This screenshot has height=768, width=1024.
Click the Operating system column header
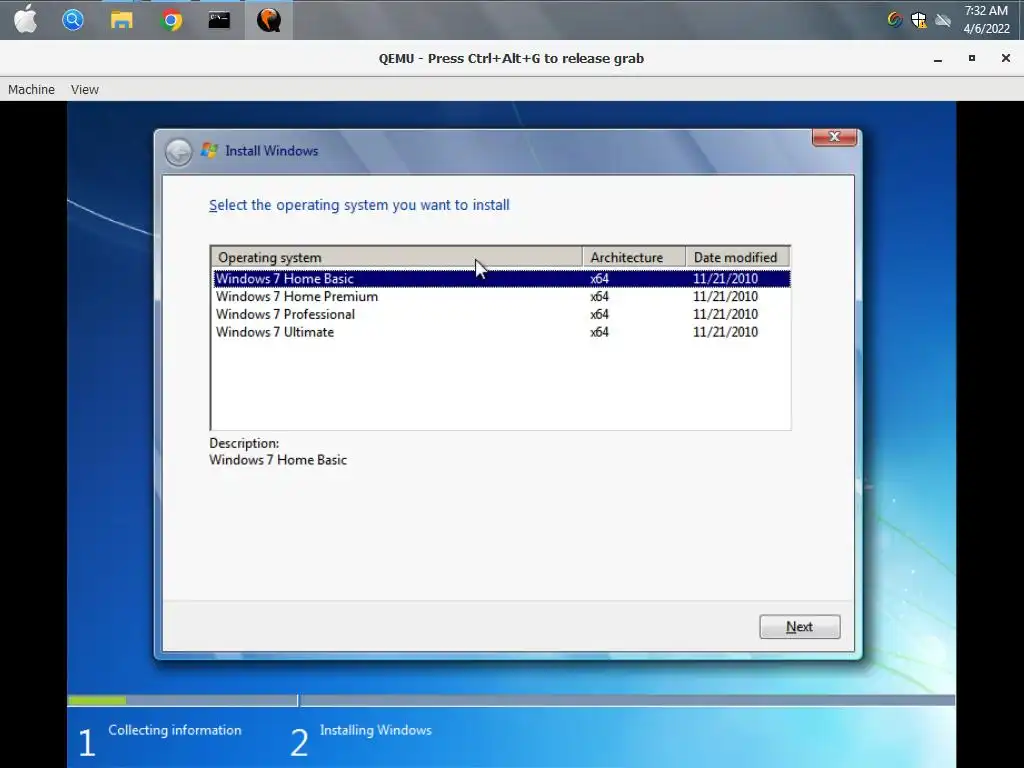point(396,257)
